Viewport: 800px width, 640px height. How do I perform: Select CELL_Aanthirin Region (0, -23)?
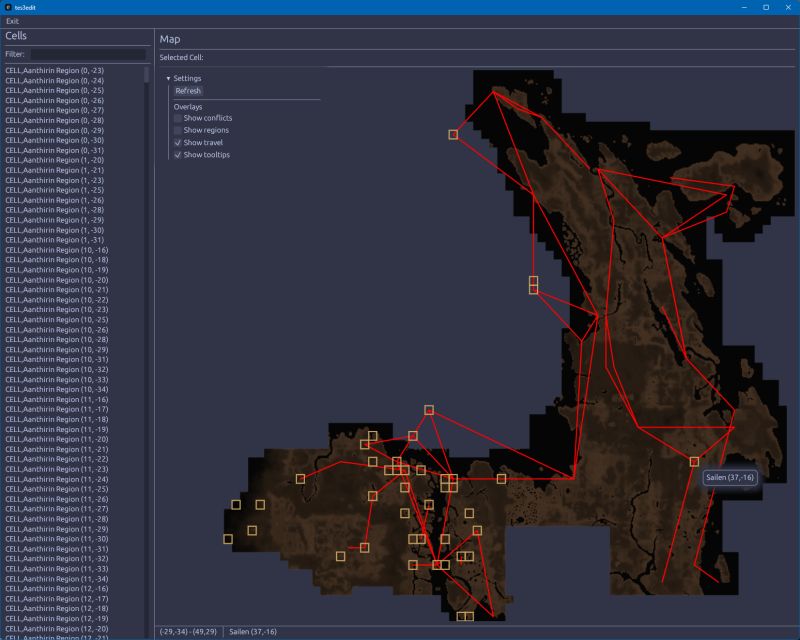click(55, 70)
